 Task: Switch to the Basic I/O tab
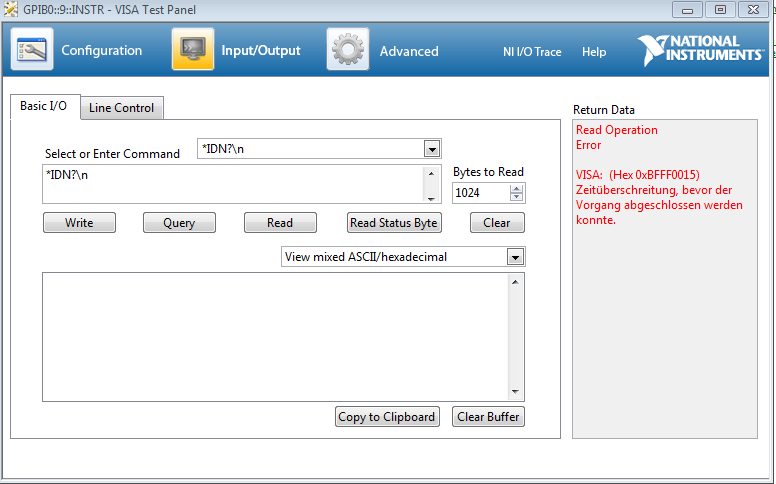pos(45,106)
